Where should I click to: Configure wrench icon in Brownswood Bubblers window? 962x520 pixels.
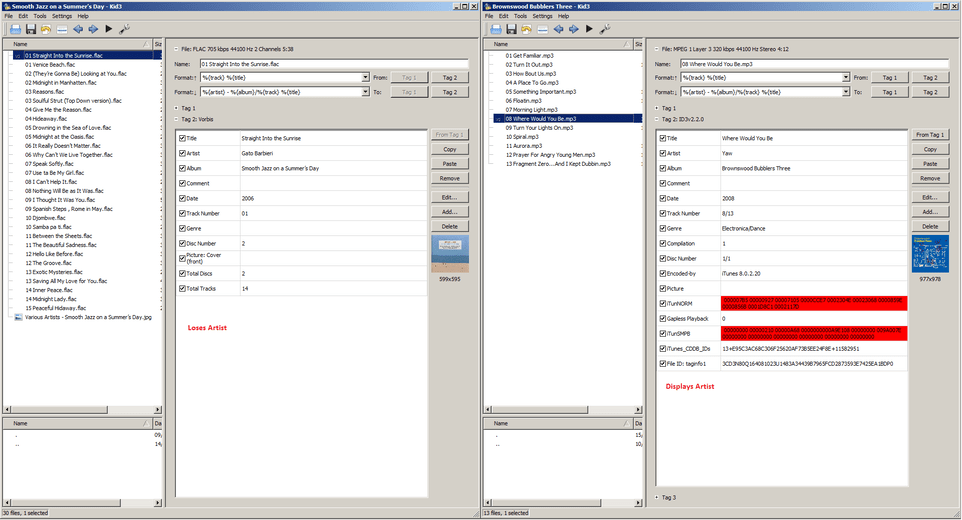tap(605, 29)
